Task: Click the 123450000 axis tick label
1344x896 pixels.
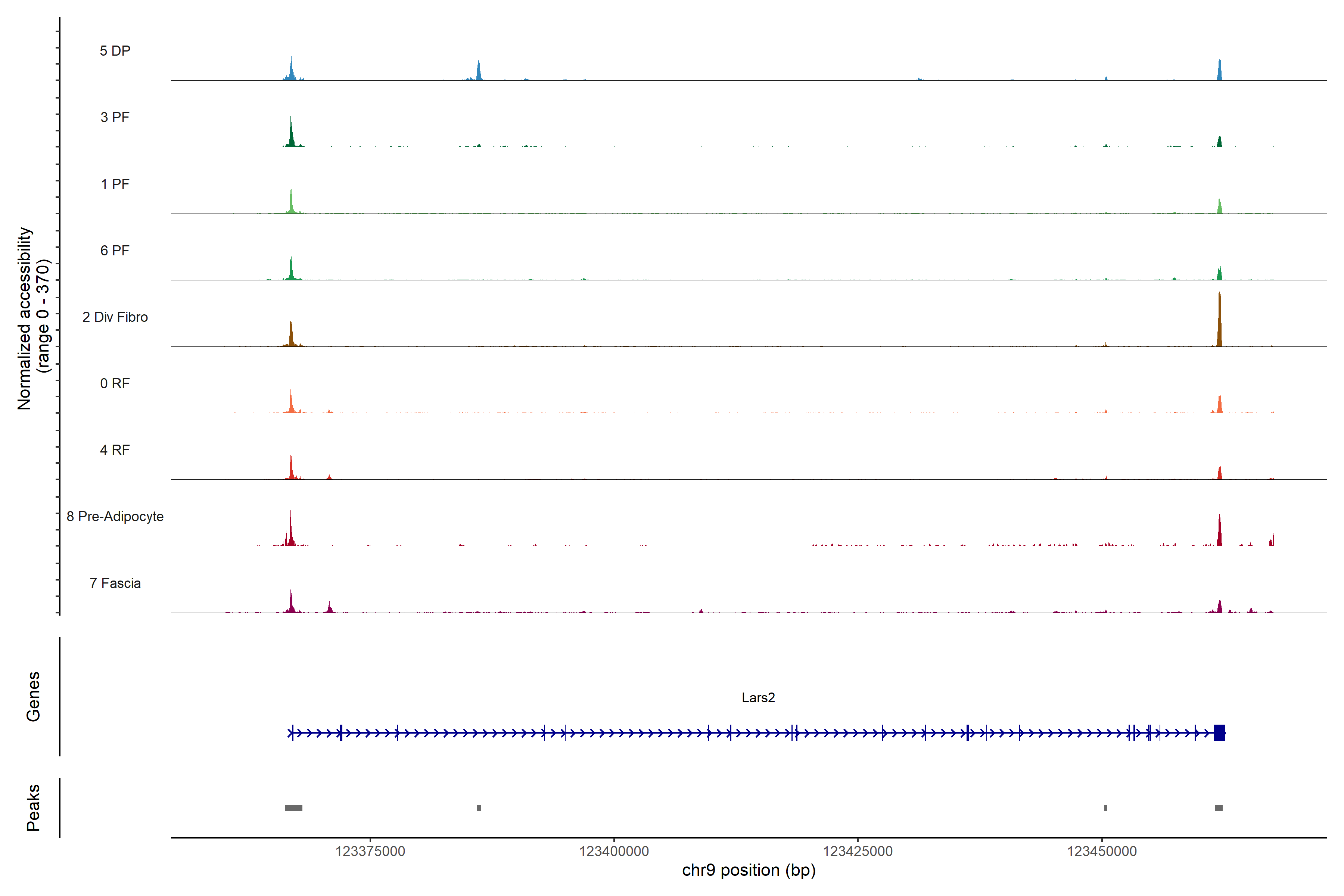Action: coord(1102,852)
